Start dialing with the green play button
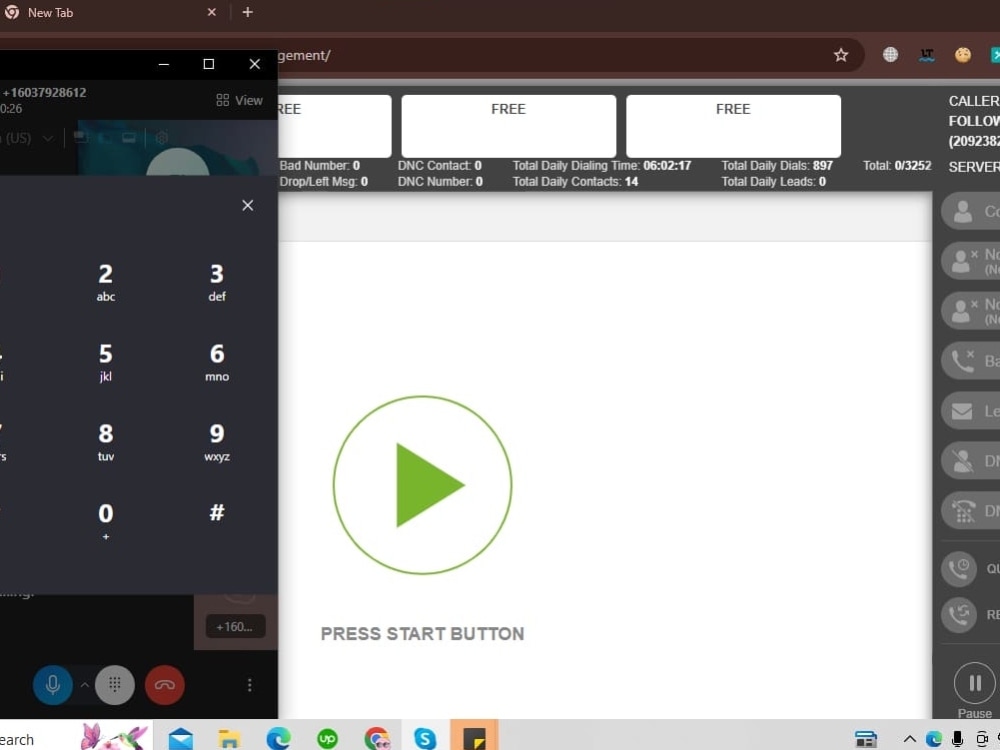 coord(422,485)
